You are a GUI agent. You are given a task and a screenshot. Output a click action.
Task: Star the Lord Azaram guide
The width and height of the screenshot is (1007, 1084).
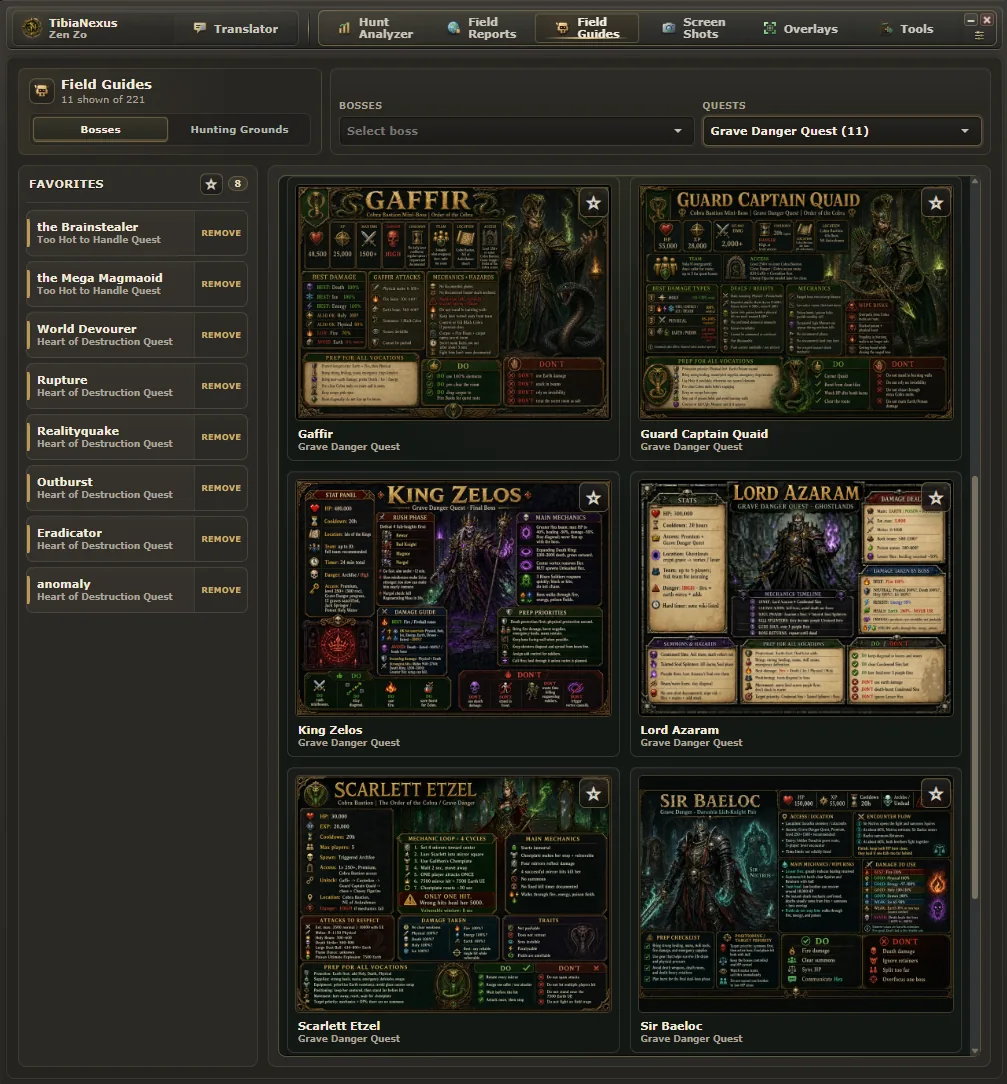click(936, 498)
